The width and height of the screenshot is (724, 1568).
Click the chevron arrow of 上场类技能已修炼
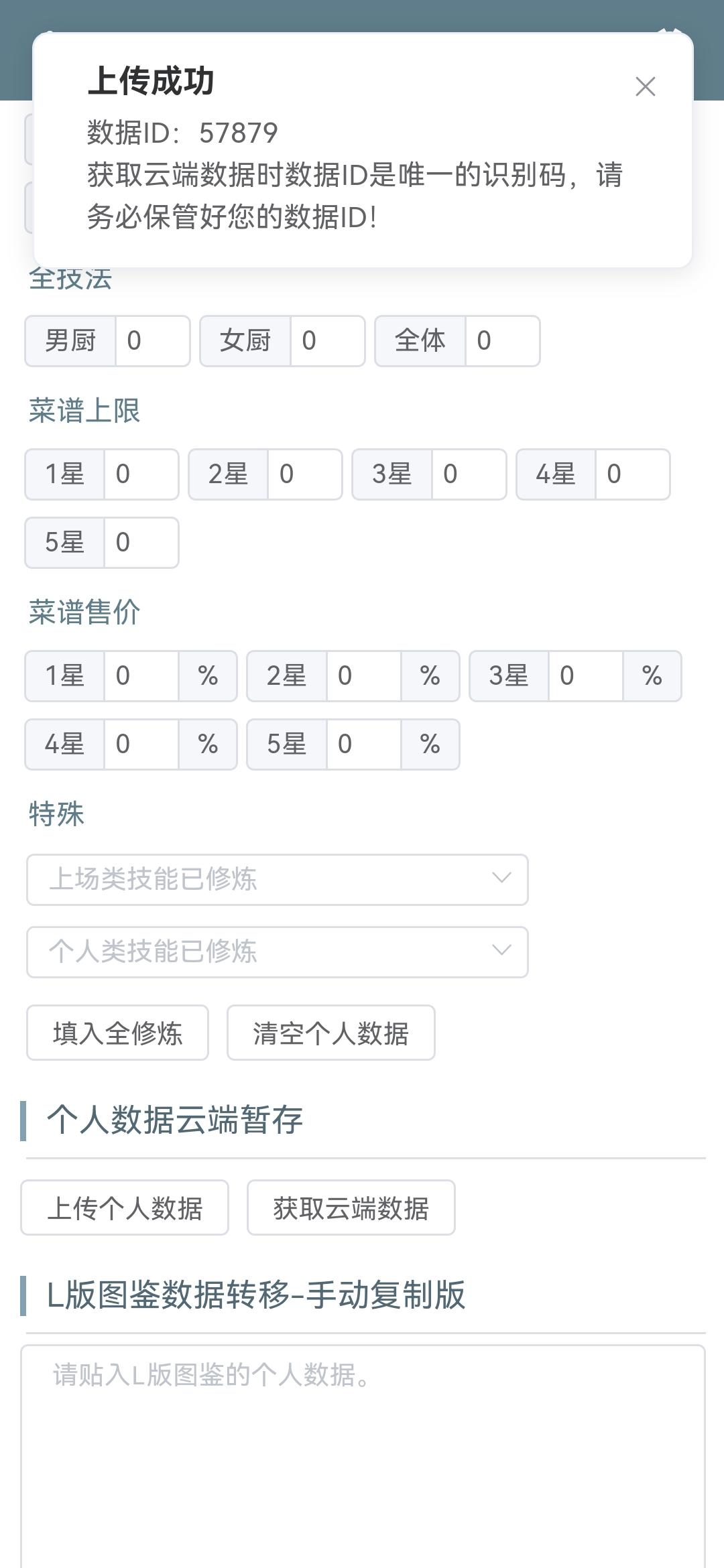coord(501,878)
